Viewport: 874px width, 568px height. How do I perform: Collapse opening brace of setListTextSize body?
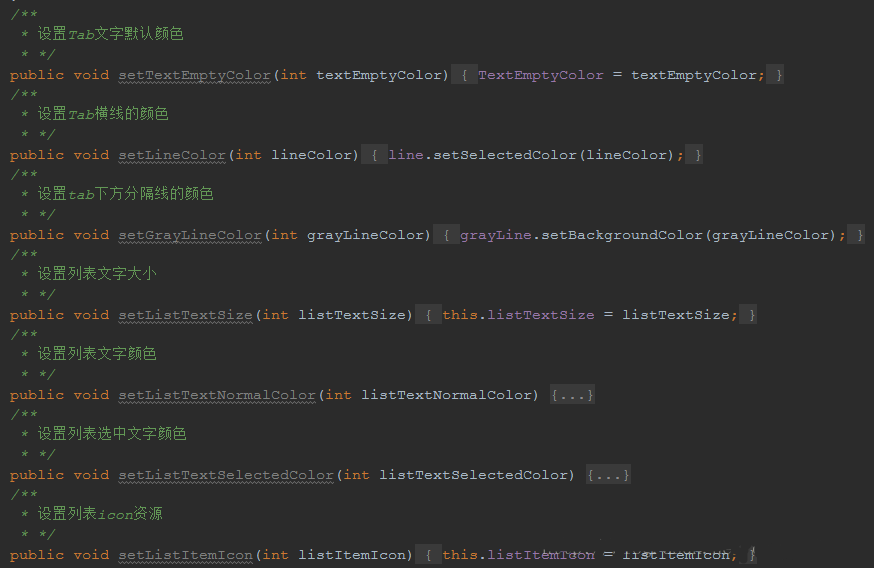tap(428, 315)
